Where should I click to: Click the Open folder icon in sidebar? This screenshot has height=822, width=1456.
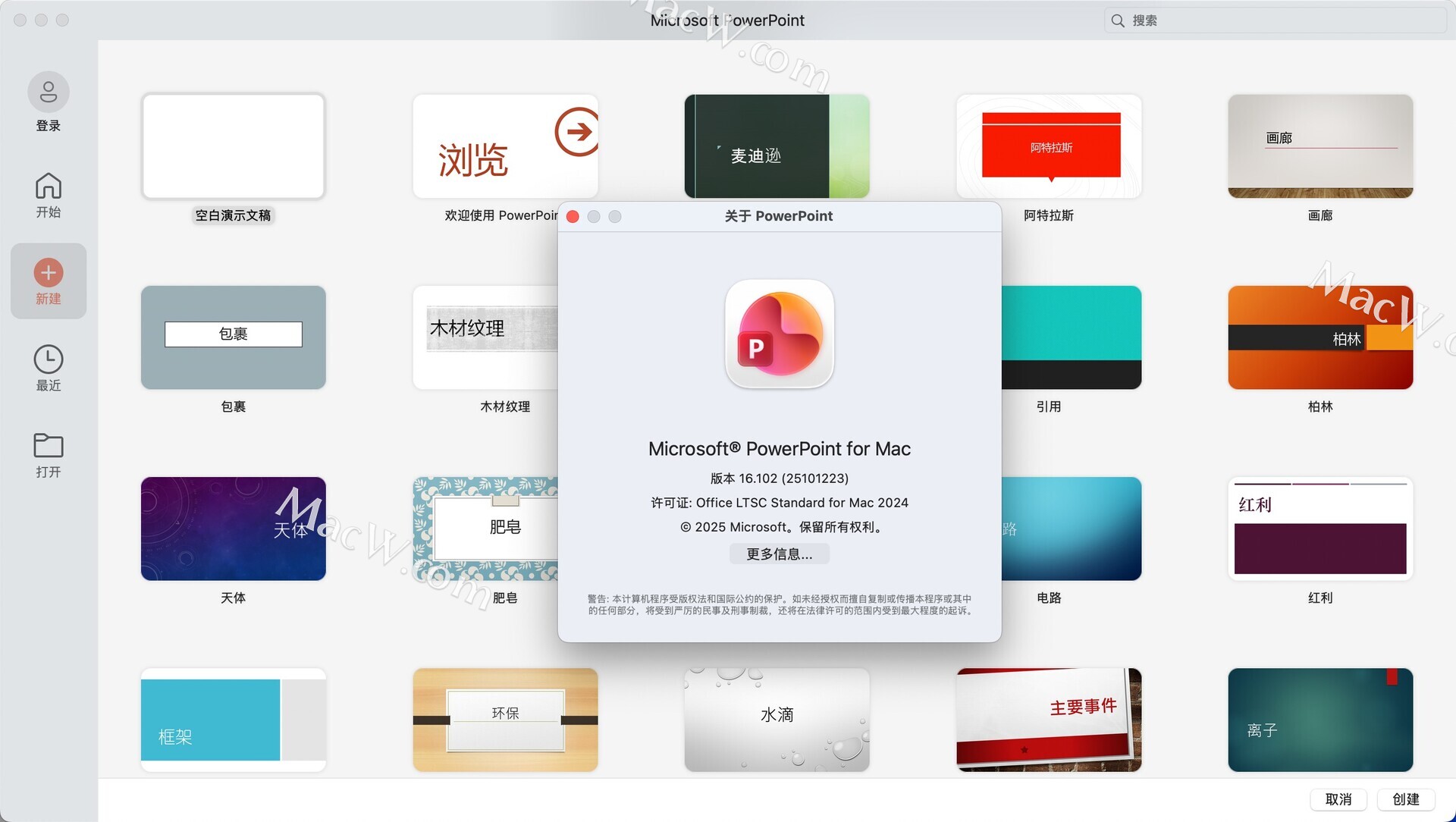pos(49,445)
